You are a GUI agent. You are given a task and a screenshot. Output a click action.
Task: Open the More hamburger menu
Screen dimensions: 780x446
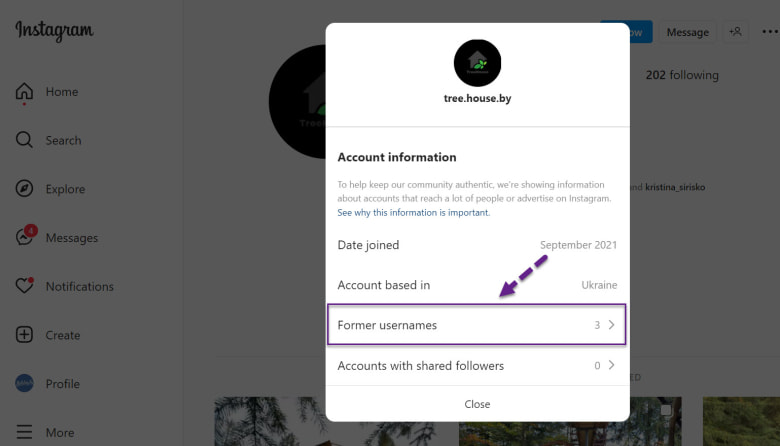(x=25, y=432)
